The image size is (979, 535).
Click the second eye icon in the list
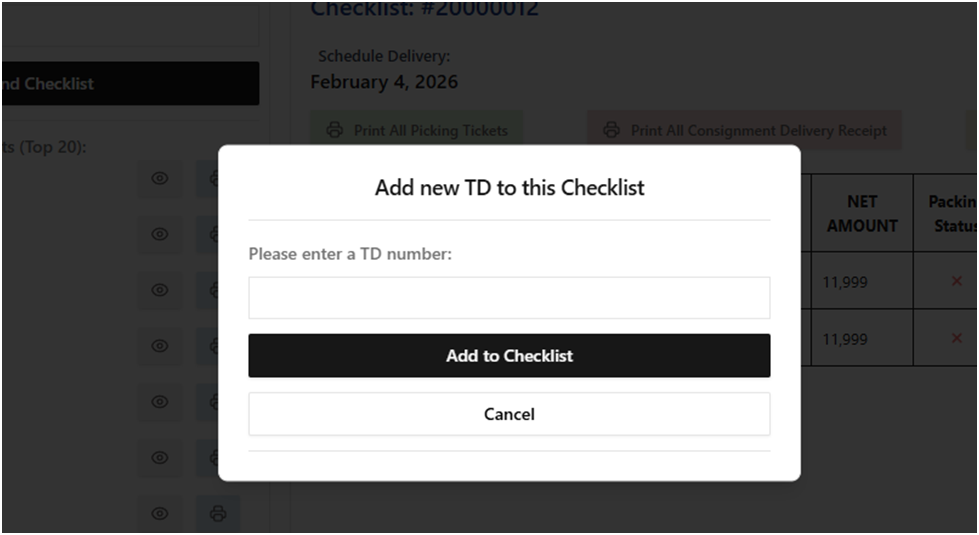point(160,234)
